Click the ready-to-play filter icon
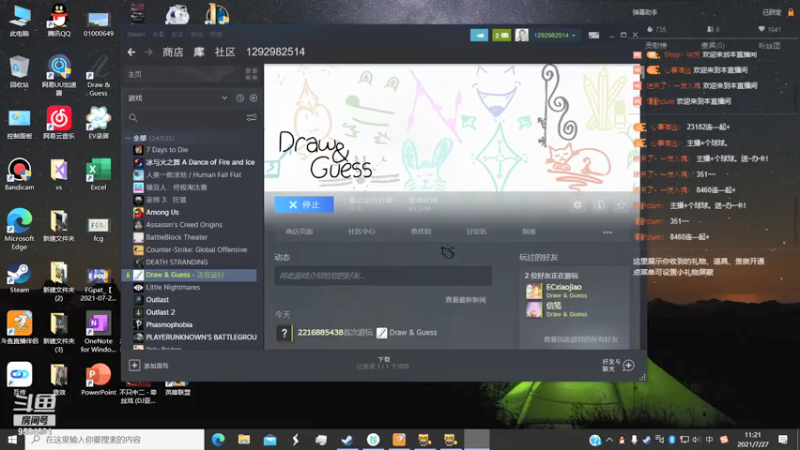800x450 pixels. [x=254, y=98]
